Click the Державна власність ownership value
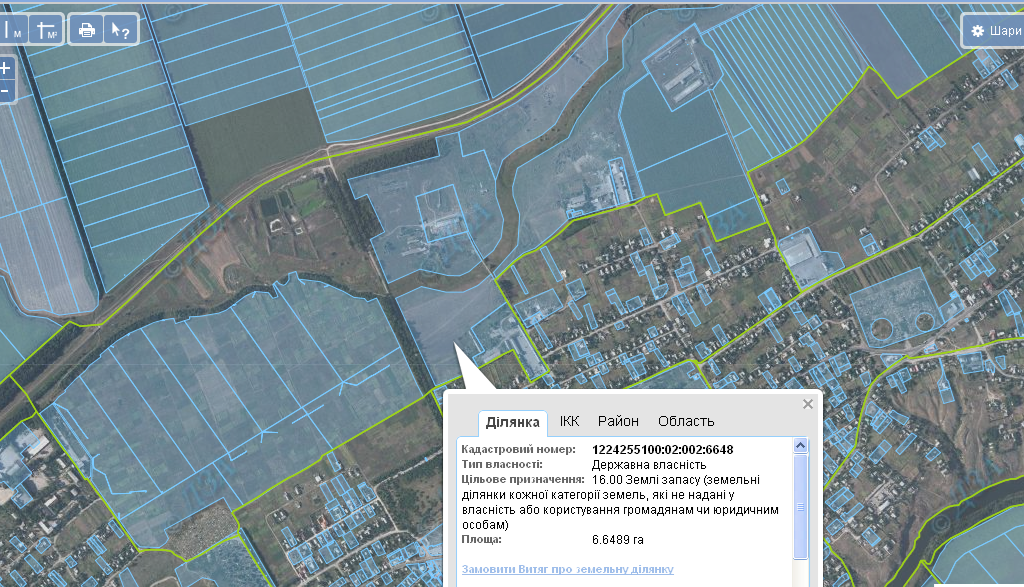 (649, 465)
